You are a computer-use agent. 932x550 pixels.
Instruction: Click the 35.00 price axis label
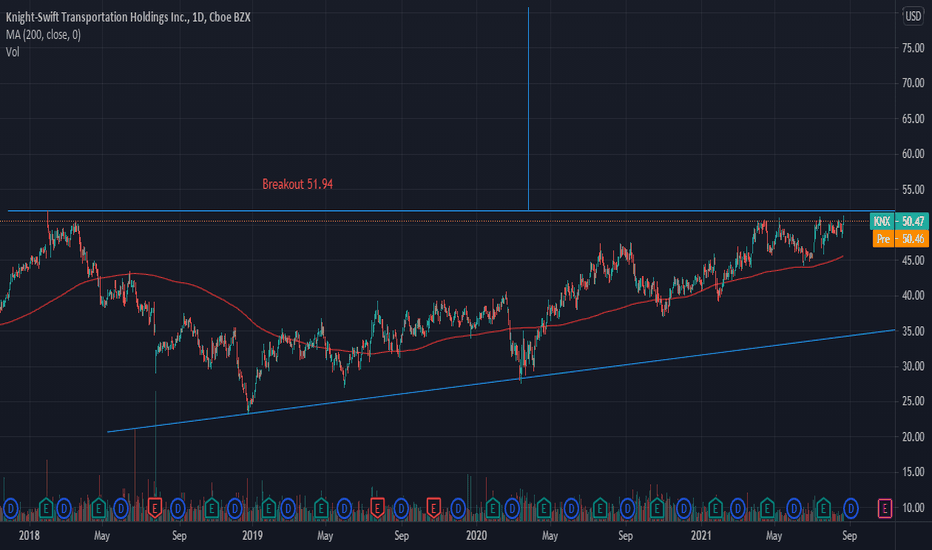[913, 331]
